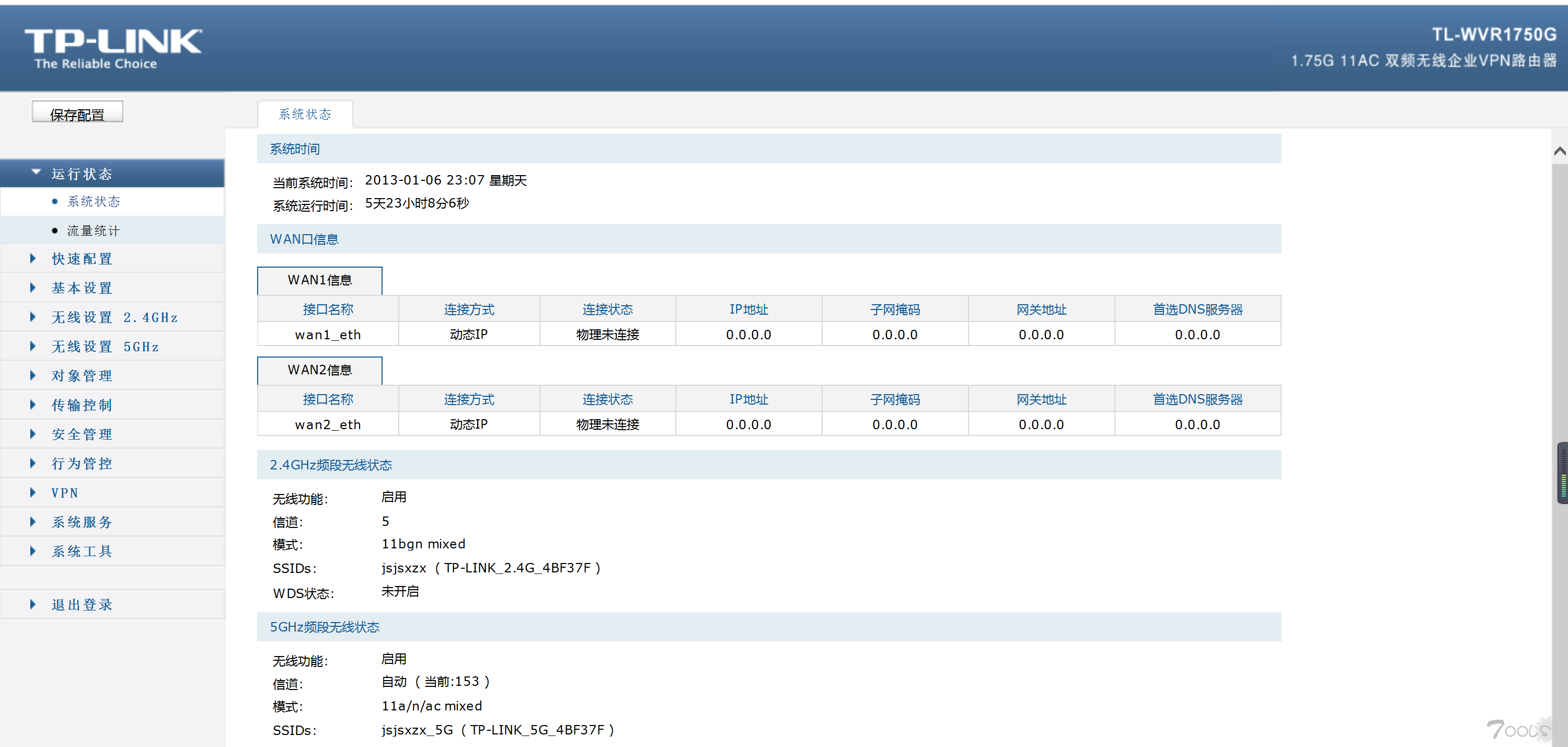Click the TP-LINK logo
Viewport: 1568px width, 747px height.
113,48
